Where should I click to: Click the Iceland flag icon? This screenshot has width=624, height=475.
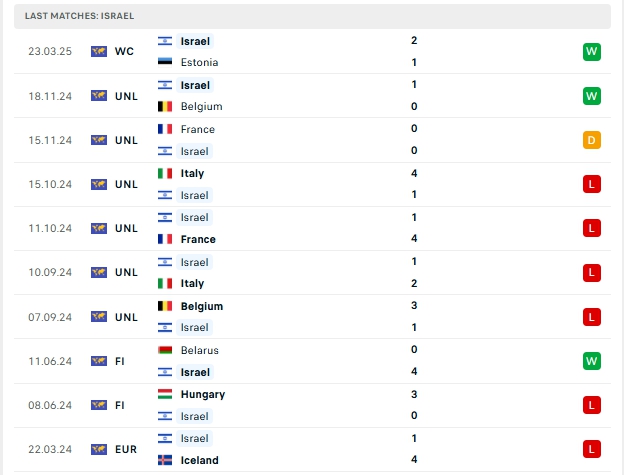pos(165,460)
